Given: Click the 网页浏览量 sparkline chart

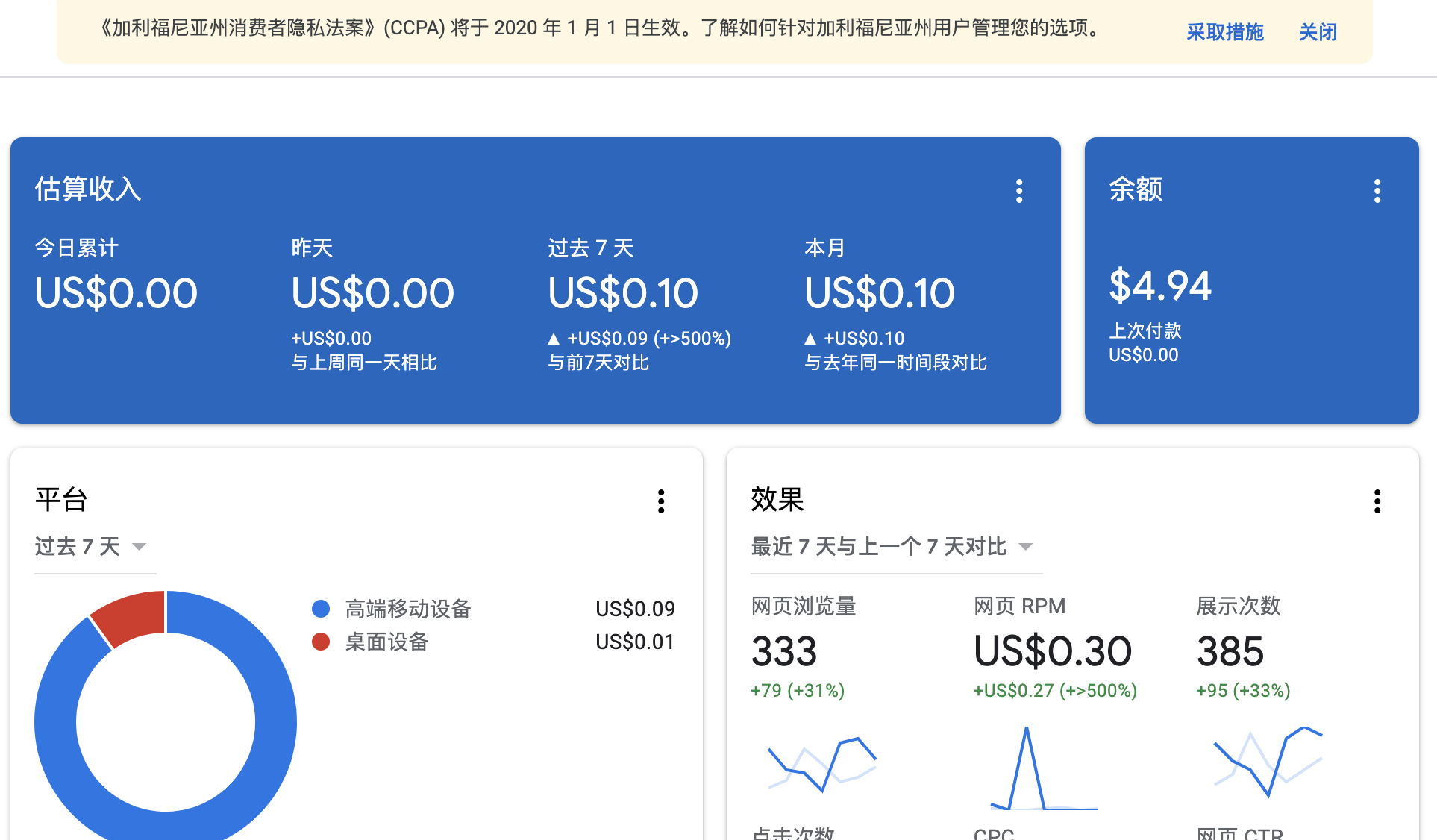Looking at the screenshot, I should coord(821,765).
